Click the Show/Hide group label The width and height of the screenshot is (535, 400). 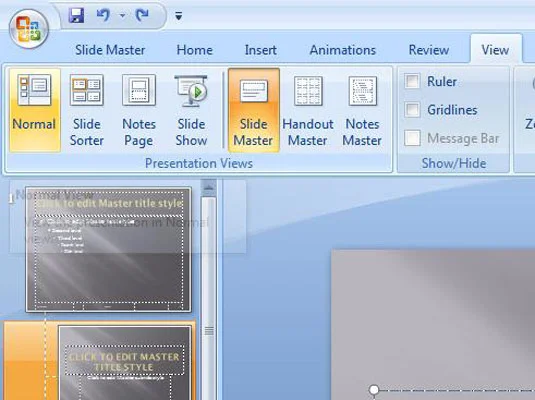point(454,163)
